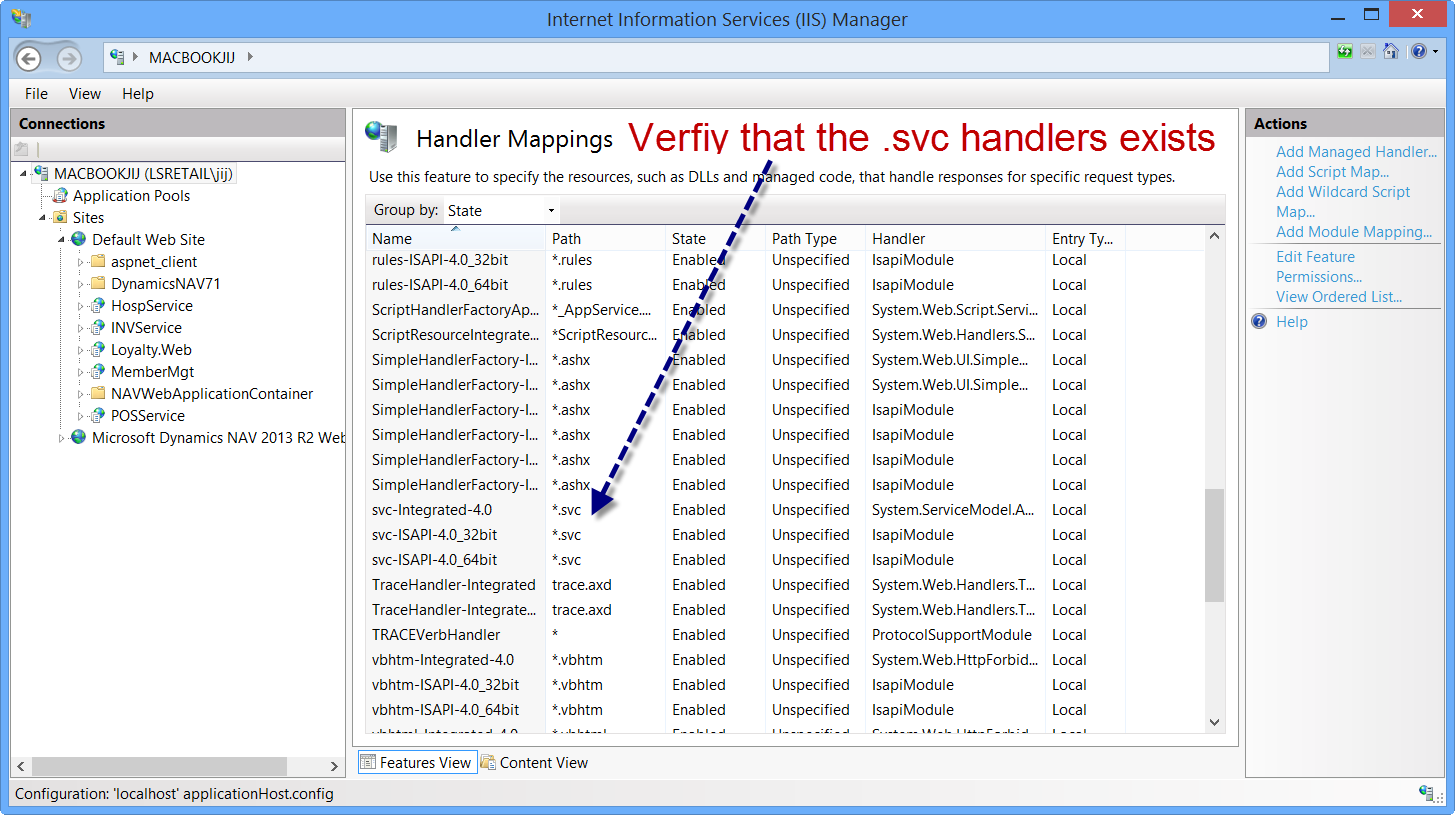Click the Default Web Site globe icon
The image size is (1455, 815).
79,240
